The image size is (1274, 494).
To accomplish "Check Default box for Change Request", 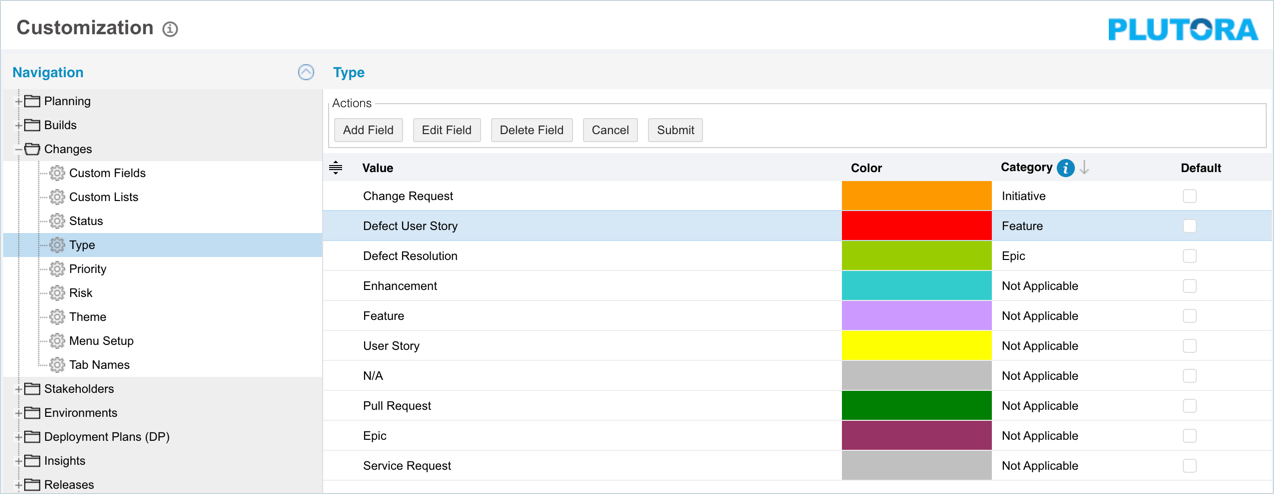I will click(1190, 196).
